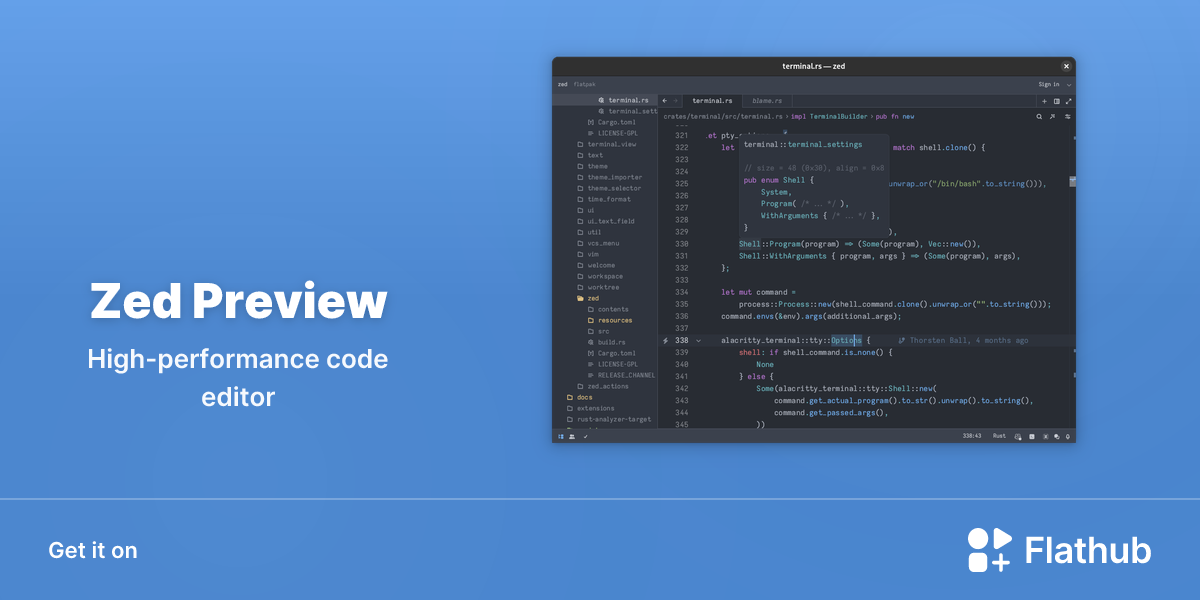This screenshot has width=1200, height=600.
Task: Open the user menu chevron beside Sign in
Action: (1068, 84)
